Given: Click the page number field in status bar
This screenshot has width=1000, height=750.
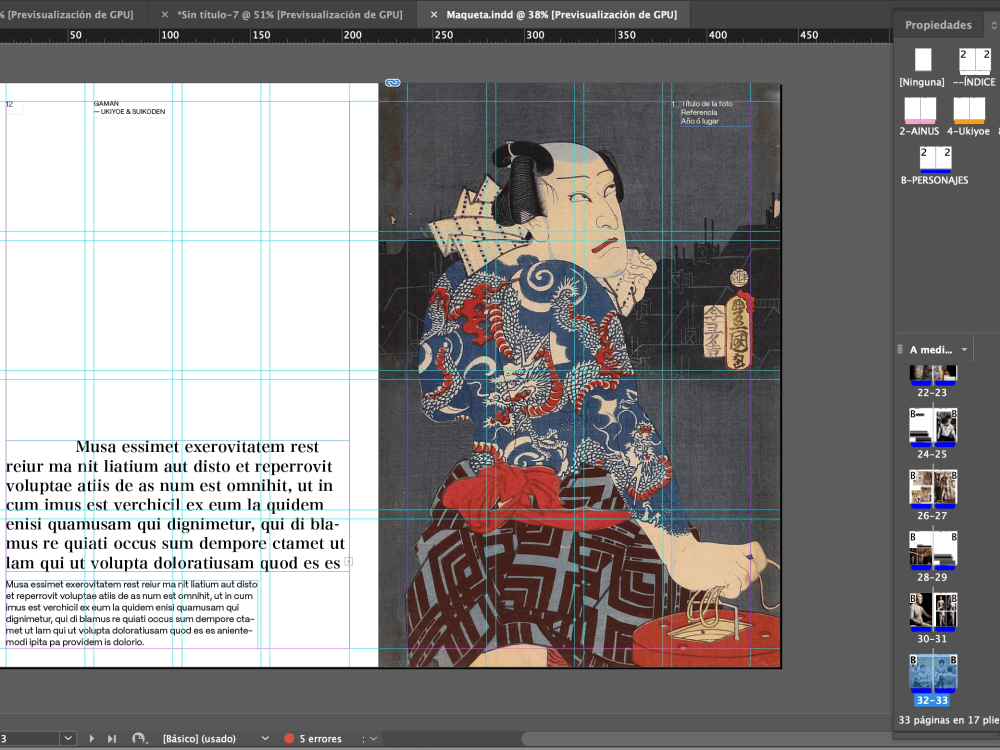Looking at the screenshot, I should 29,739.
